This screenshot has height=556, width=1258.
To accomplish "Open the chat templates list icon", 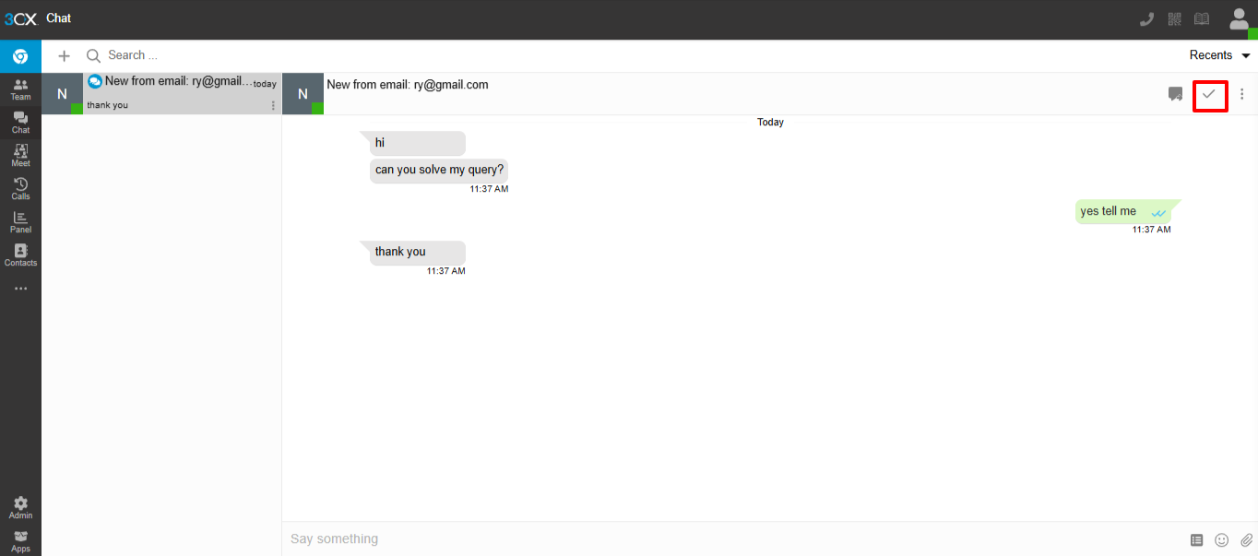I will [1197, 540].
